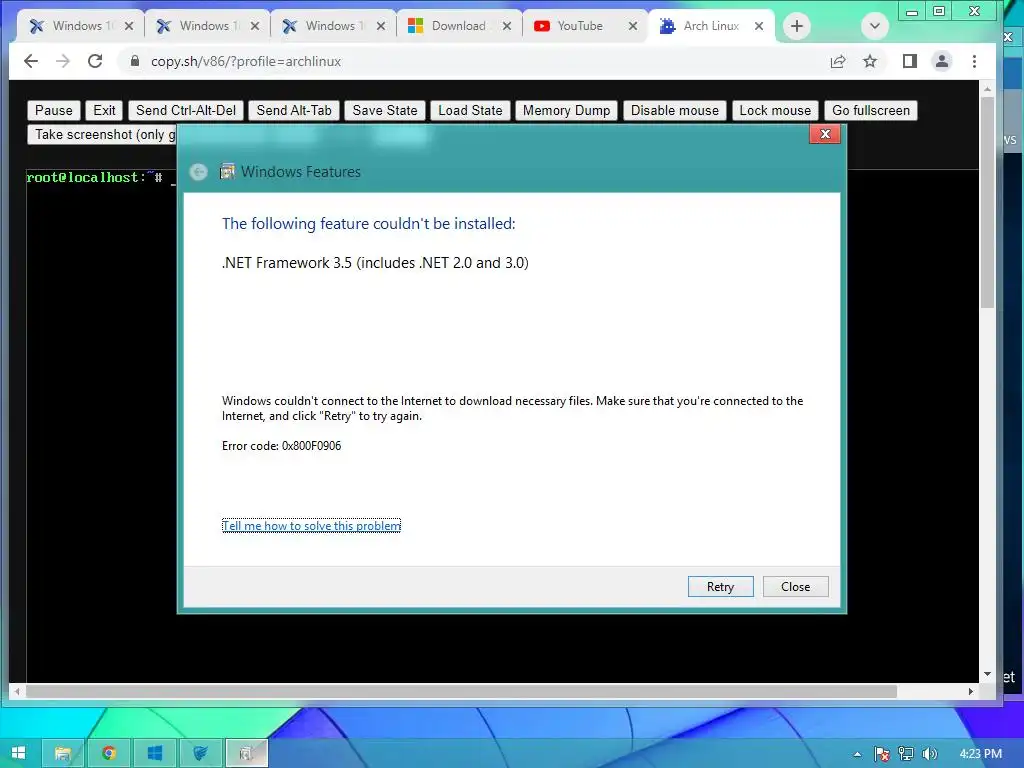The width and height of the screenshot is (1024, 768).
Task: Select the Arch Linux tab
Action: click(x=711, y=26)
